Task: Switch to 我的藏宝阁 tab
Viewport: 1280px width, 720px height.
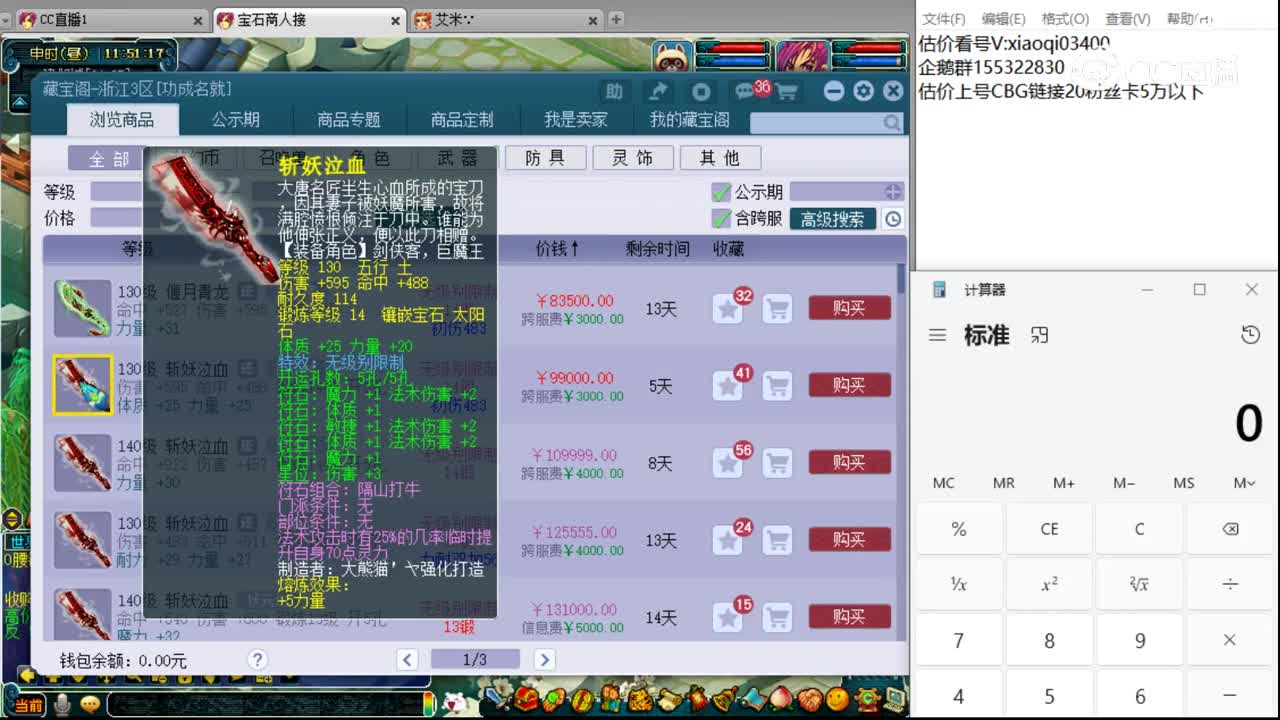Action: coord(690,119)
